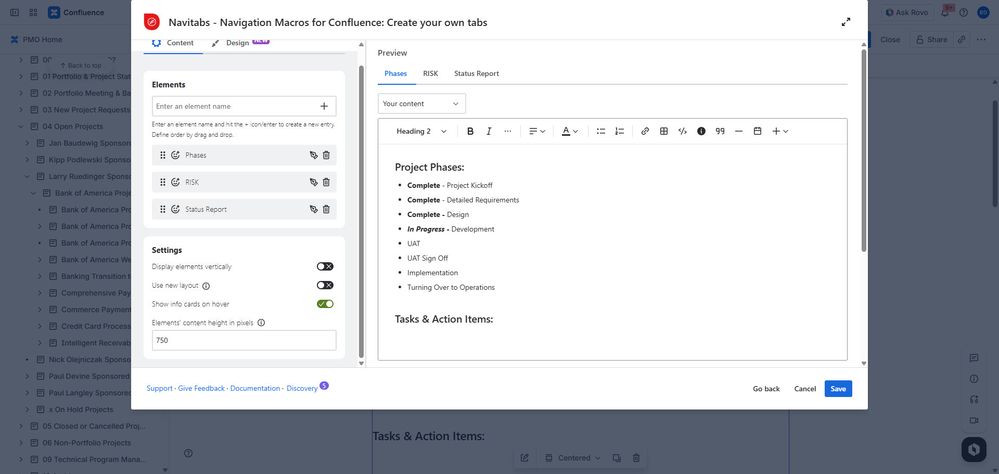The width and height of the screenshot is (999, 474).
Task: Toggle Display elements vertically switch
Action: (325, 267)
